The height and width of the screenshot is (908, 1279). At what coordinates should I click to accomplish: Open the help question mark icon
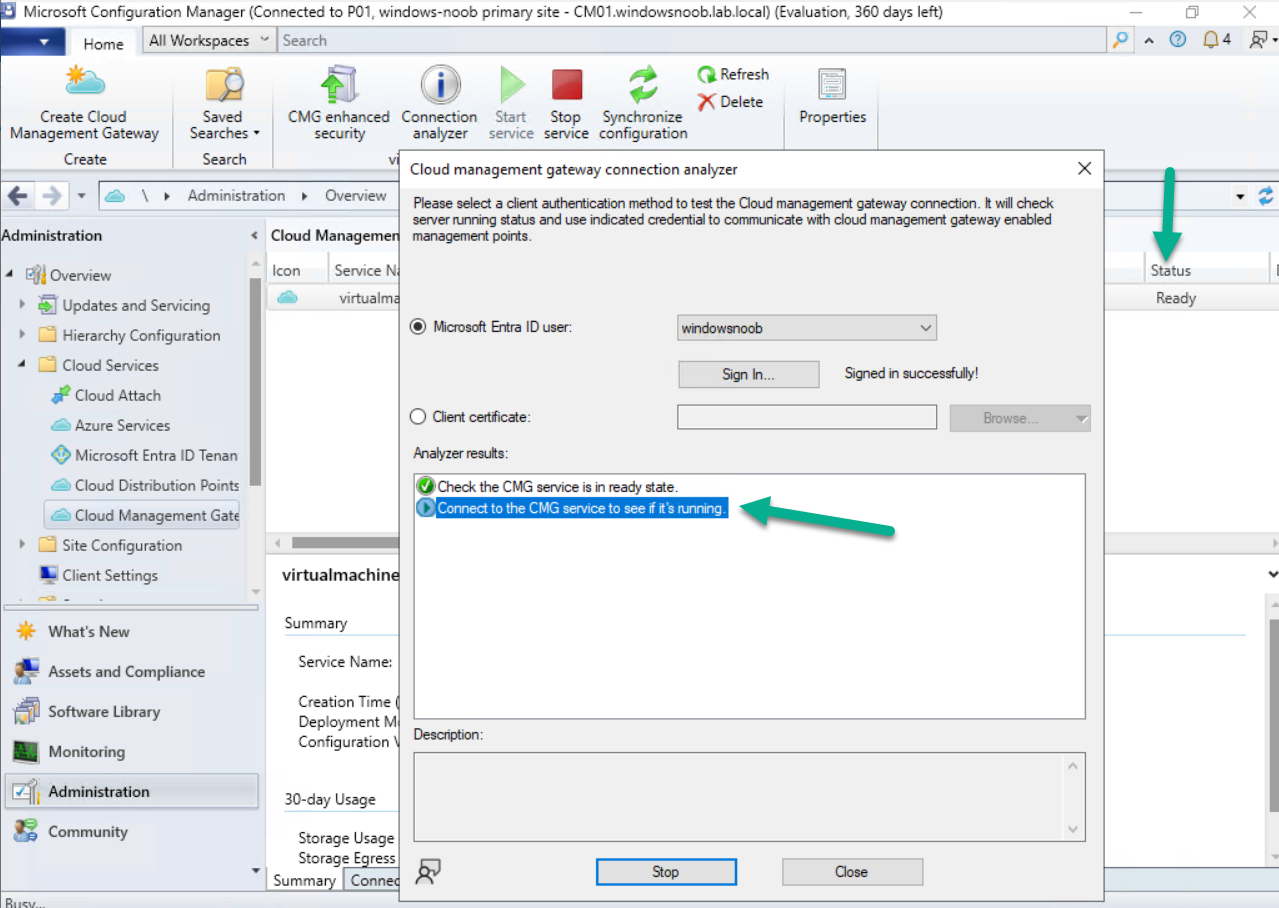(x=1177, y=40)
